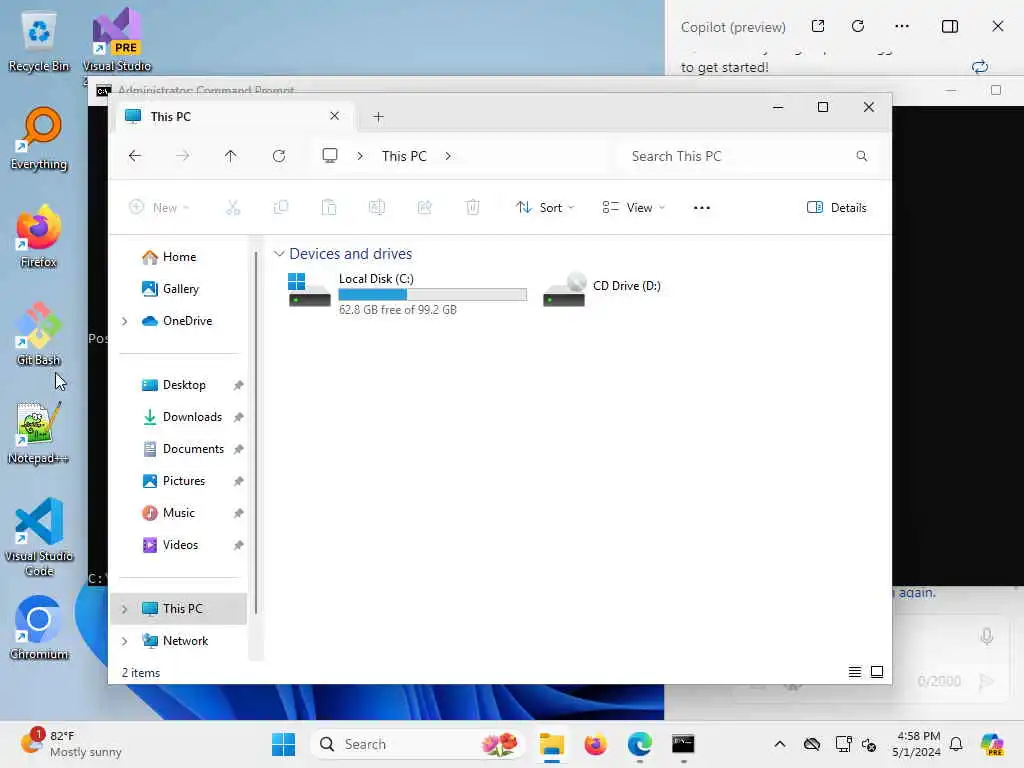Collapse the Devices and drives group
Viewport: 1024px width, 768px height.
[x=279, y=253]
